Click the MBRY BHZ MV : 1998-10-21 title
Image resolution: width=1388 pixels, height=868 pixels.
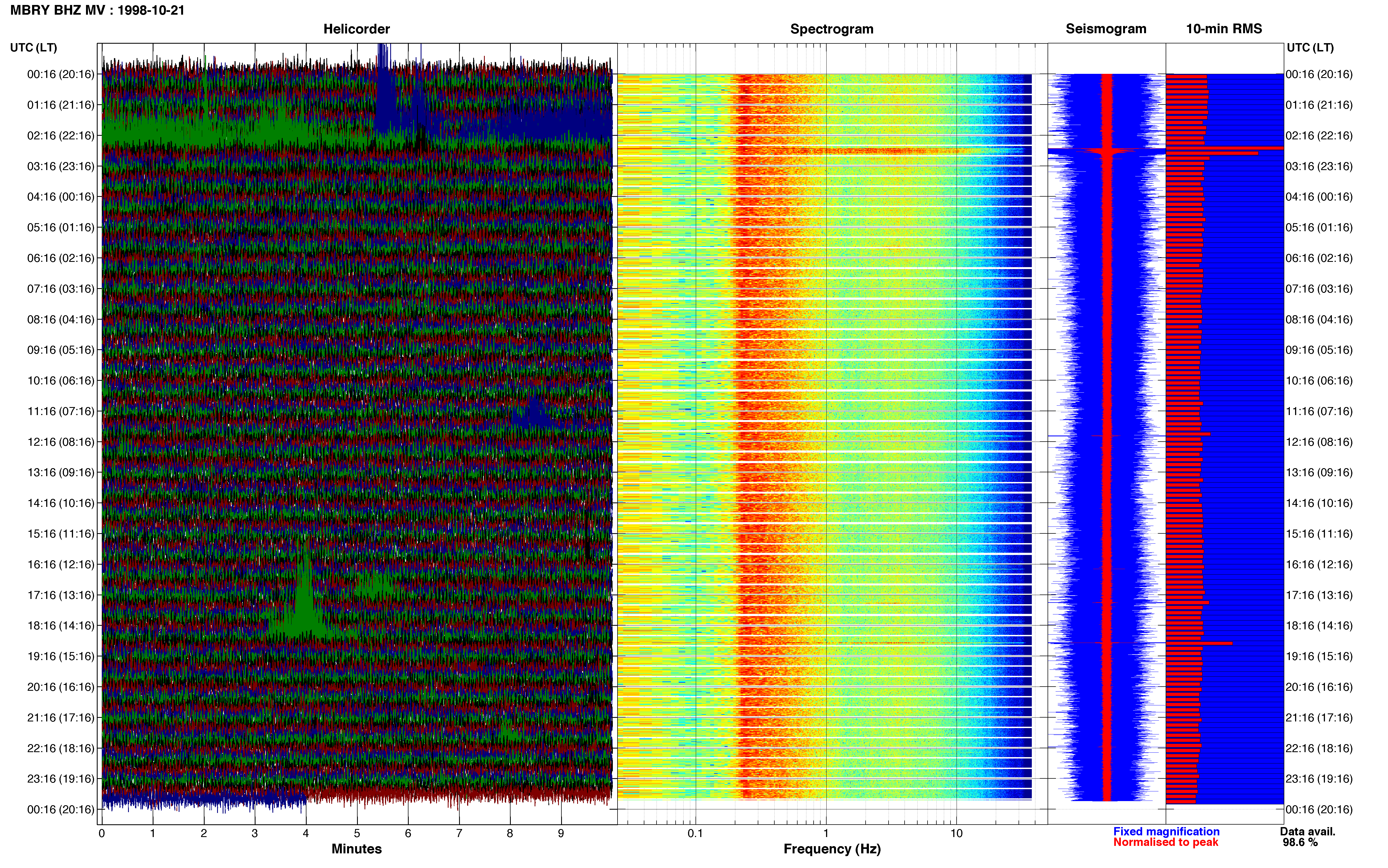point(98,10)
